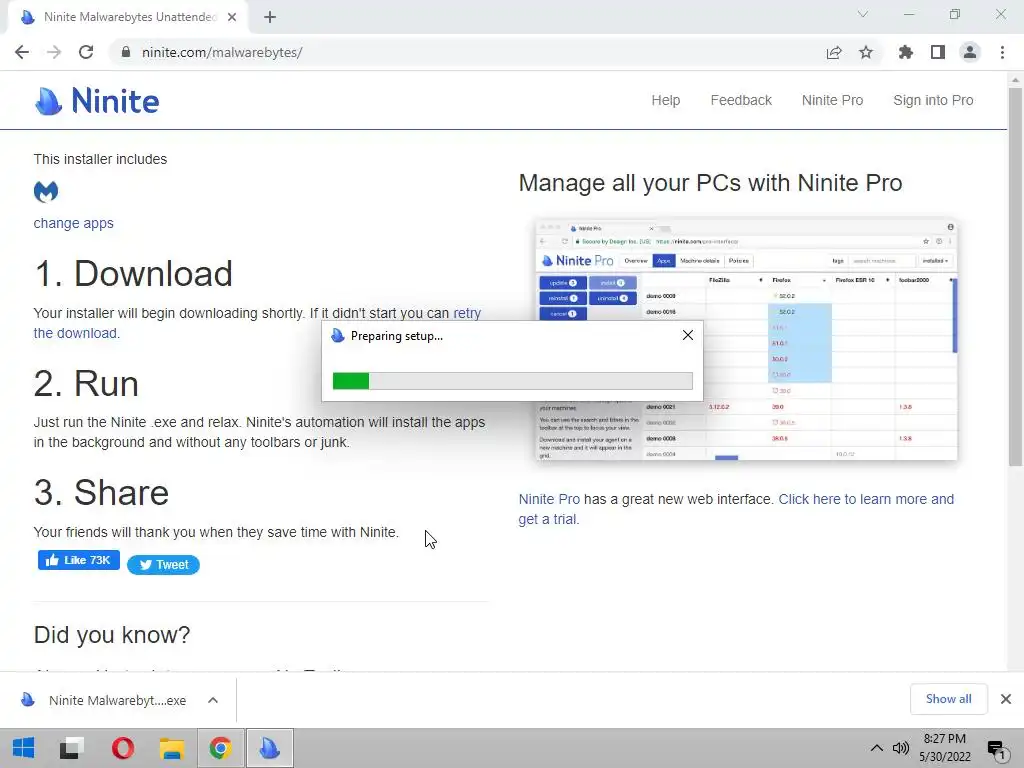
Task: Open the volume control
Action: tap(901, 748)
